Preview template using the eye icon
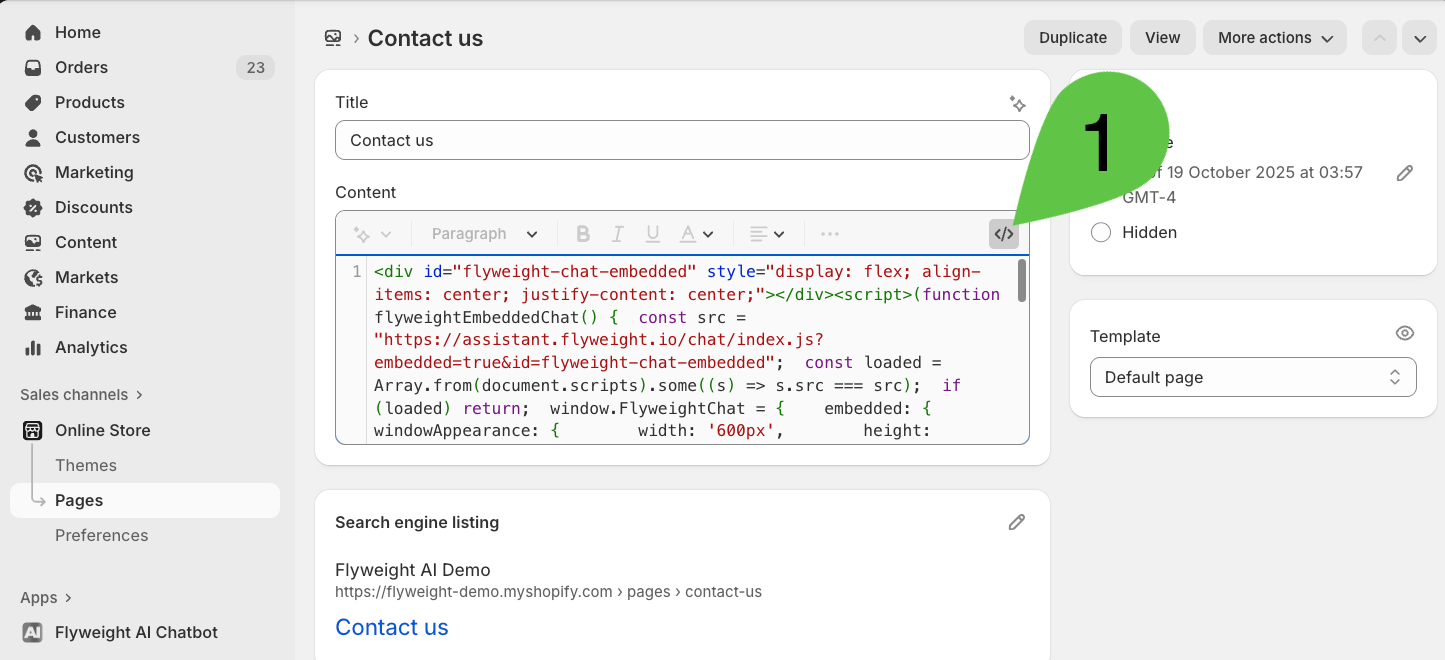The height and width of the screenshot is (660, 1445). pyautogui.click(x=1404, y=334)
